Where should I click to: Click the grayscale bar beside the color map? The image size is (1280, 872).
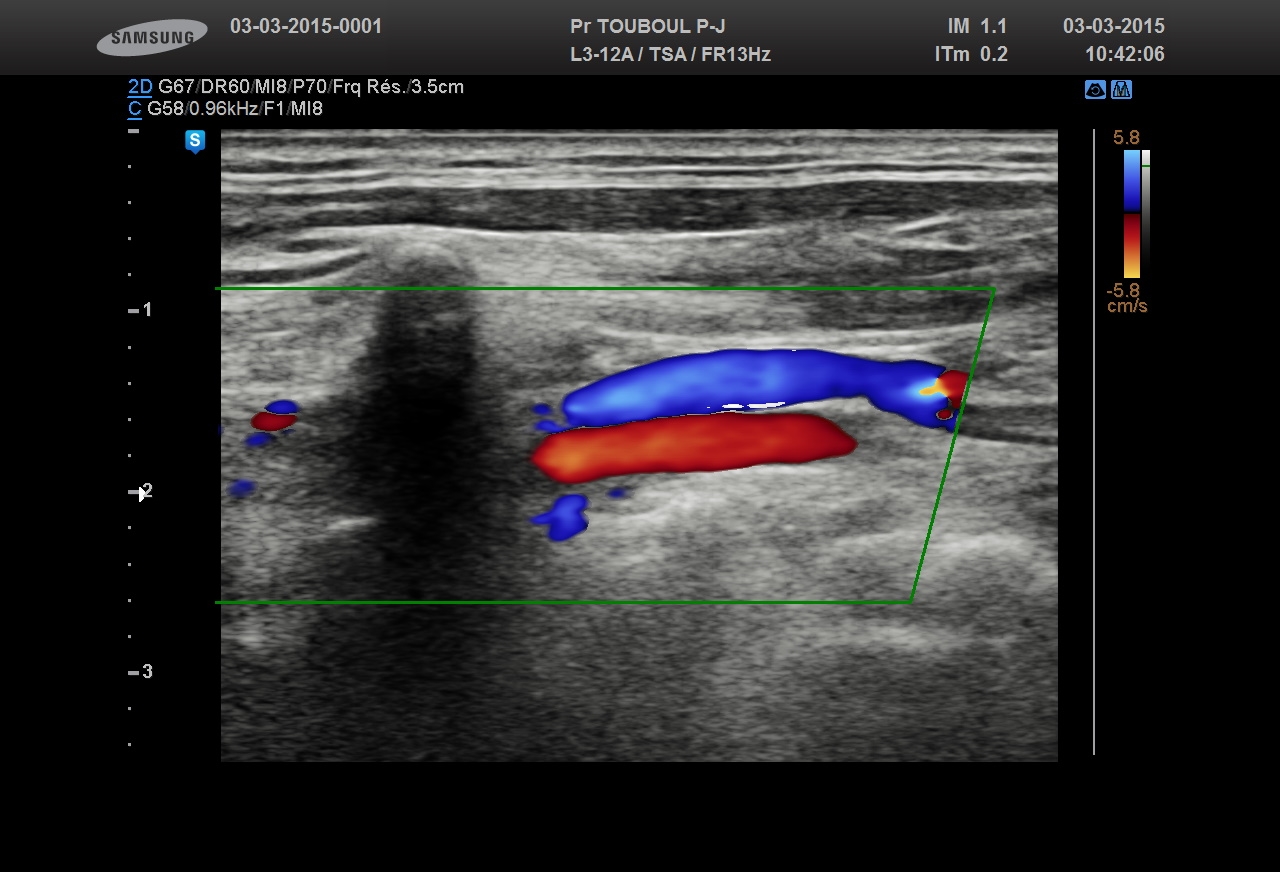(x=1146, y=210)
